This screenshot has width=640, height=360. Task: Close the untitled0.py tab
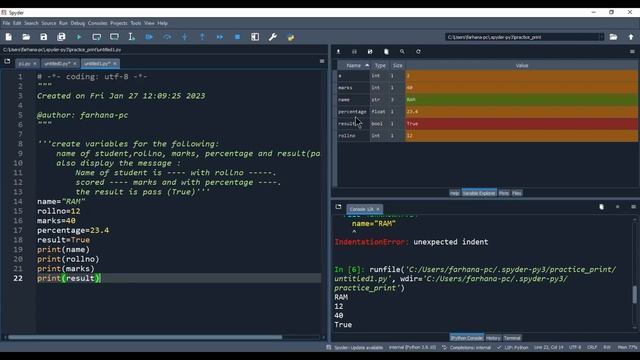[75, 64]
